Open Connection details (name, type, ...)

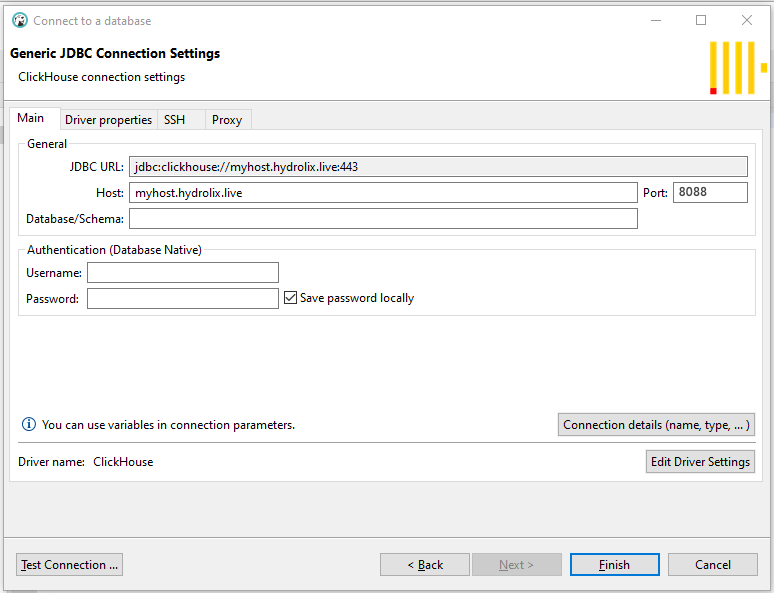pyautogui.click(x=657, y=425)
